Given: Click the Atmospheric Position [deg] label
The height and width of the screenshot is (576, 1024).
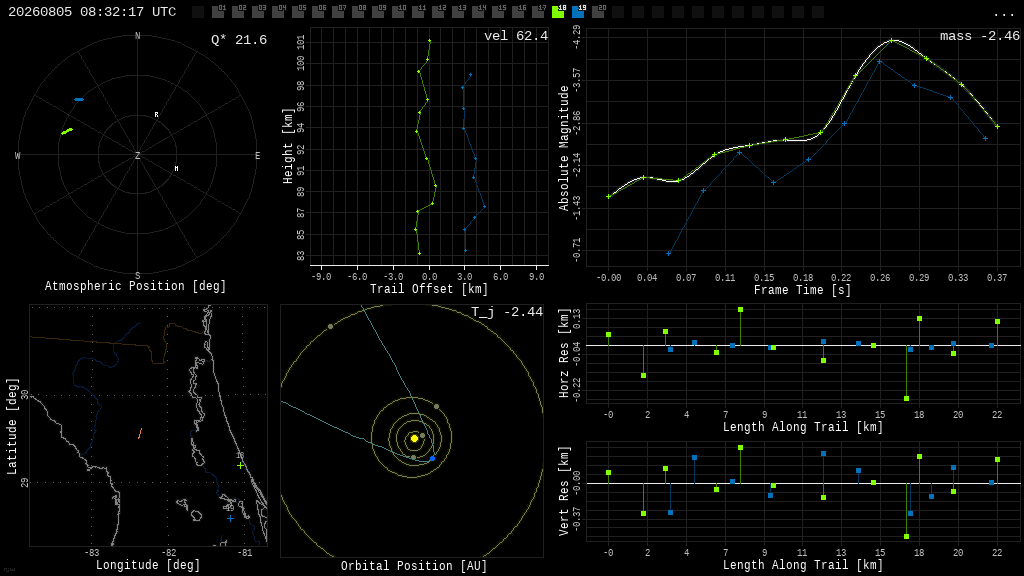Looking at the screenshot, I should 135,285.
